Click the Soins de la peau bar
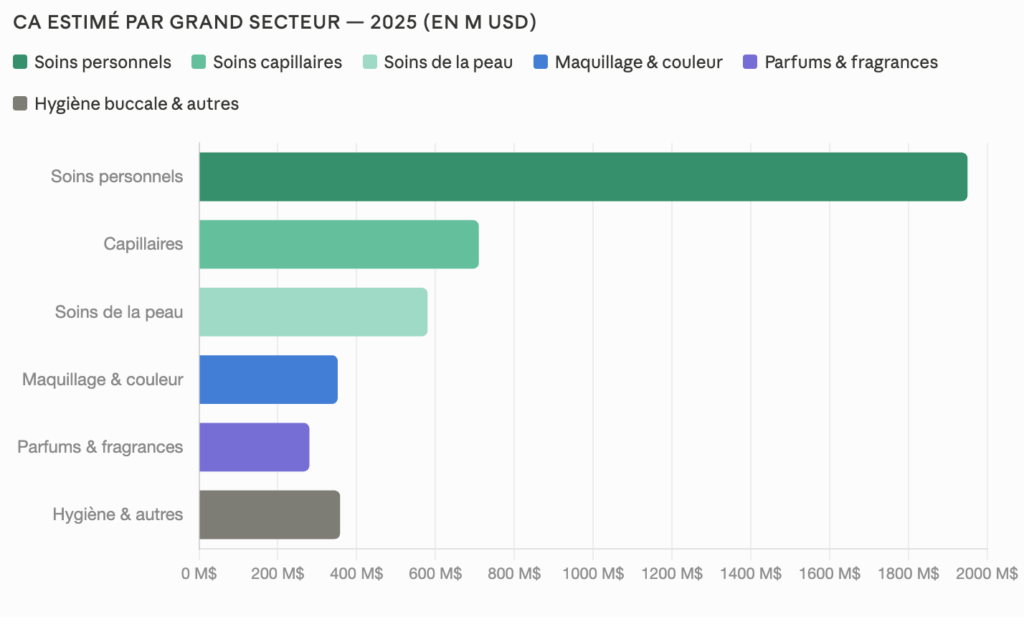Image resolution: width=1024 pixels, height=617 pixels. [313, 312]
